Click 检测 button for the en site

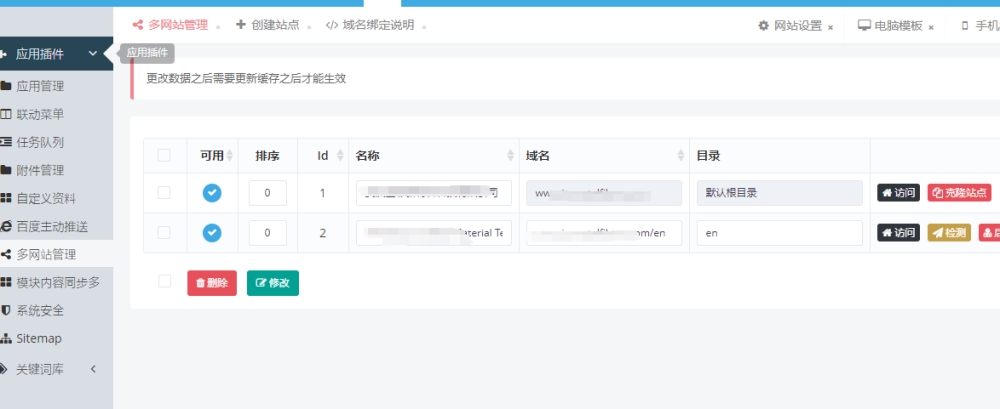coord(949,232)
